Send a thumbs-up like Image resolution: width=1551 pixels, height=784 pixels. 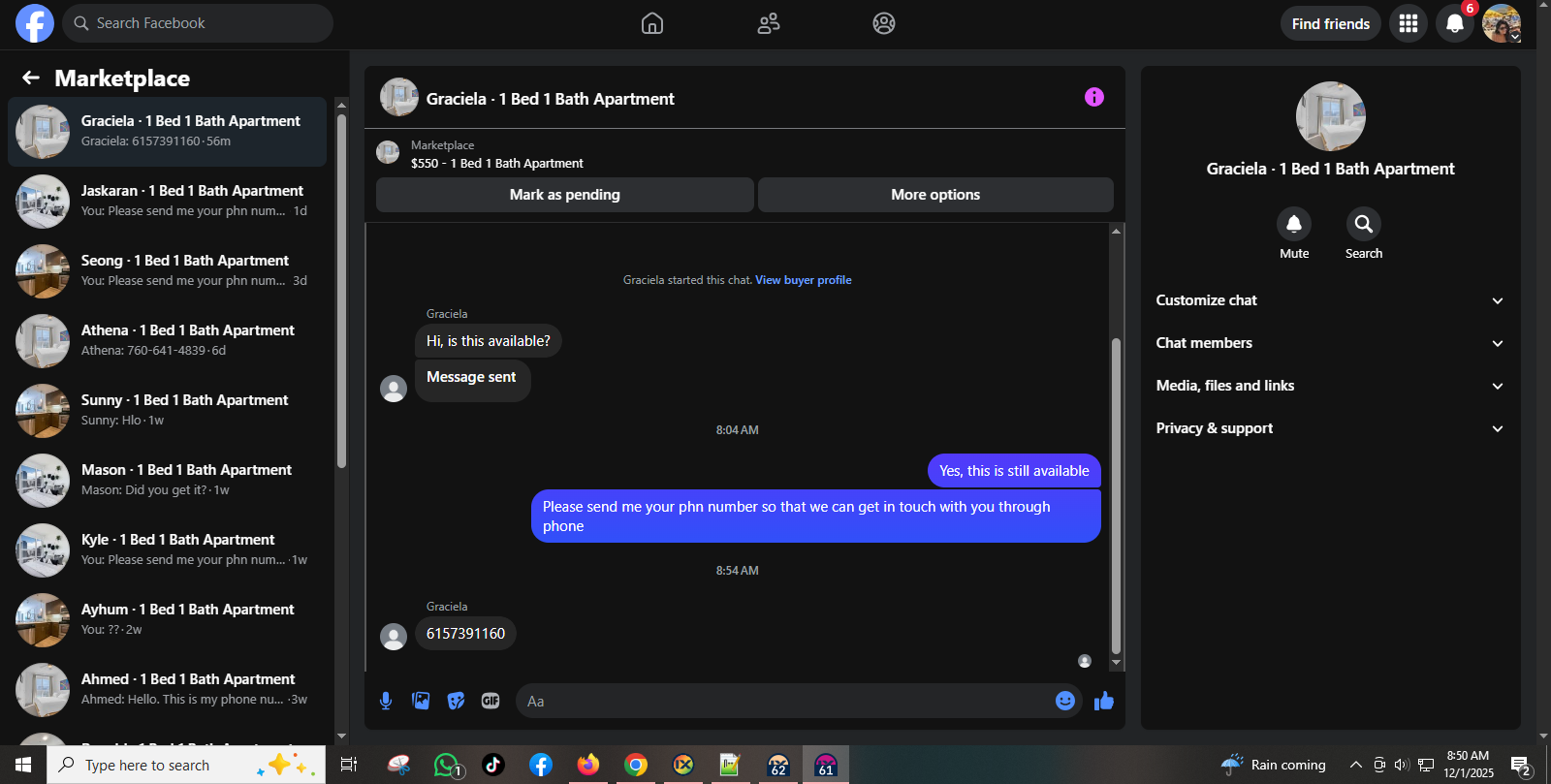[1104, 701]
